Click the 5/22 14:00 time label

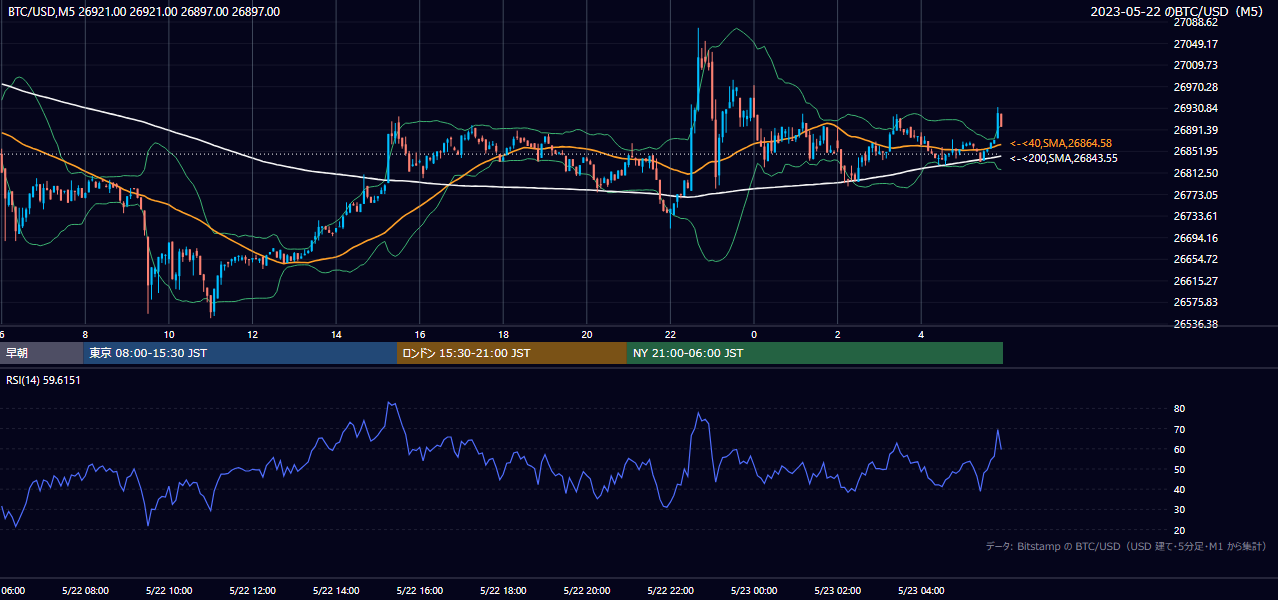pyautogui.click(x=336, y=590)
